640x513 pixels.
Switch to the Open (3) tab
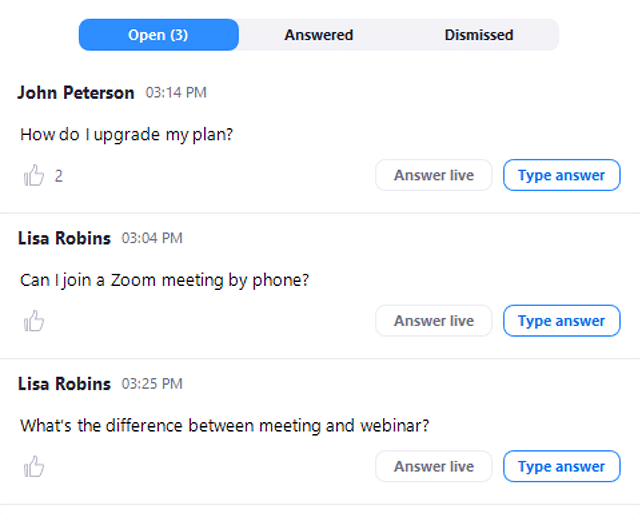click(158, 35)
